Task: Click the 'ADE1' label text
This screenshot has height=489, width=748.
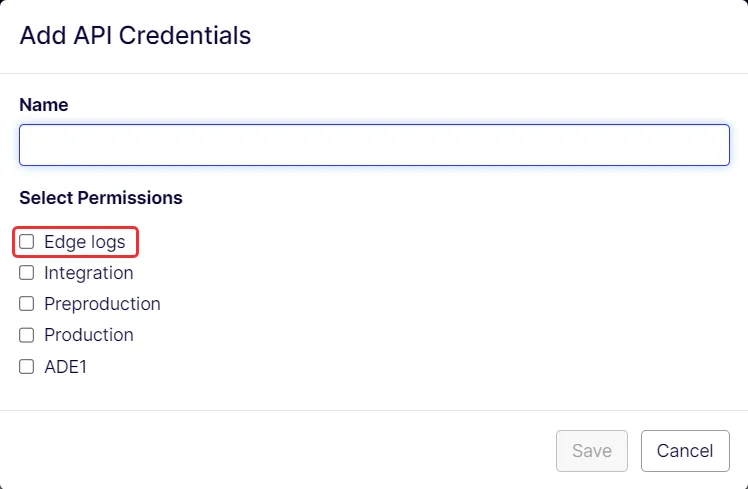Action: tap(65, 367)
